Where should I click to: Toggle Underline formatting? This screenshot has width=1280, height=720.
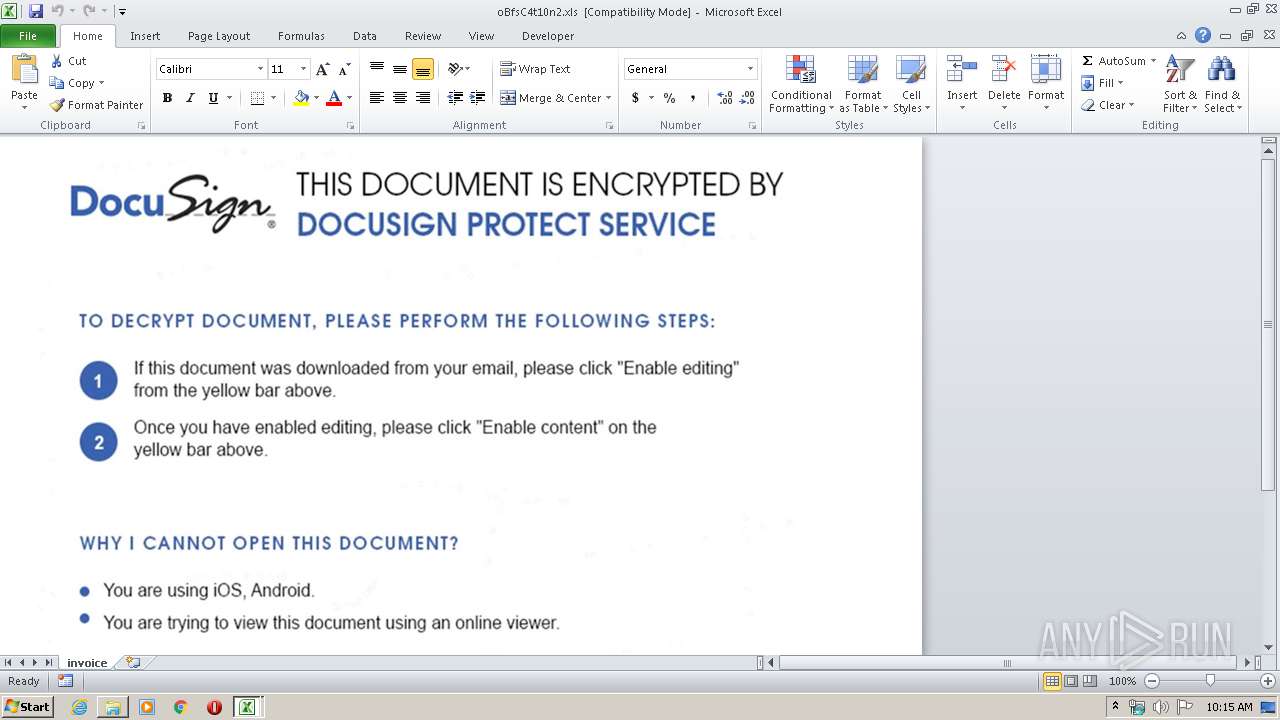tap(213, 98)
